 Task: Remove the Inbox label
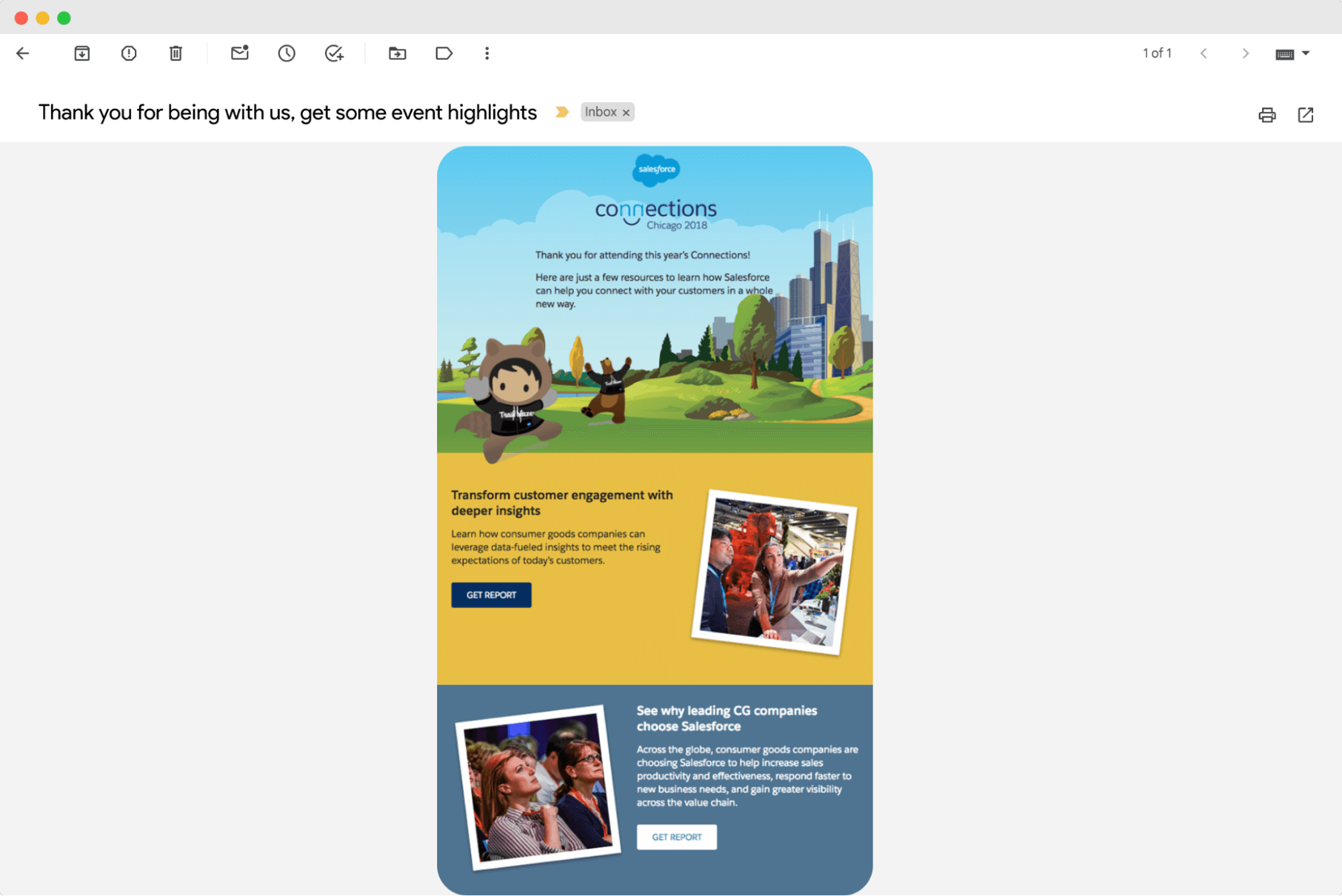pyautogui.click(x=626, y=113)
